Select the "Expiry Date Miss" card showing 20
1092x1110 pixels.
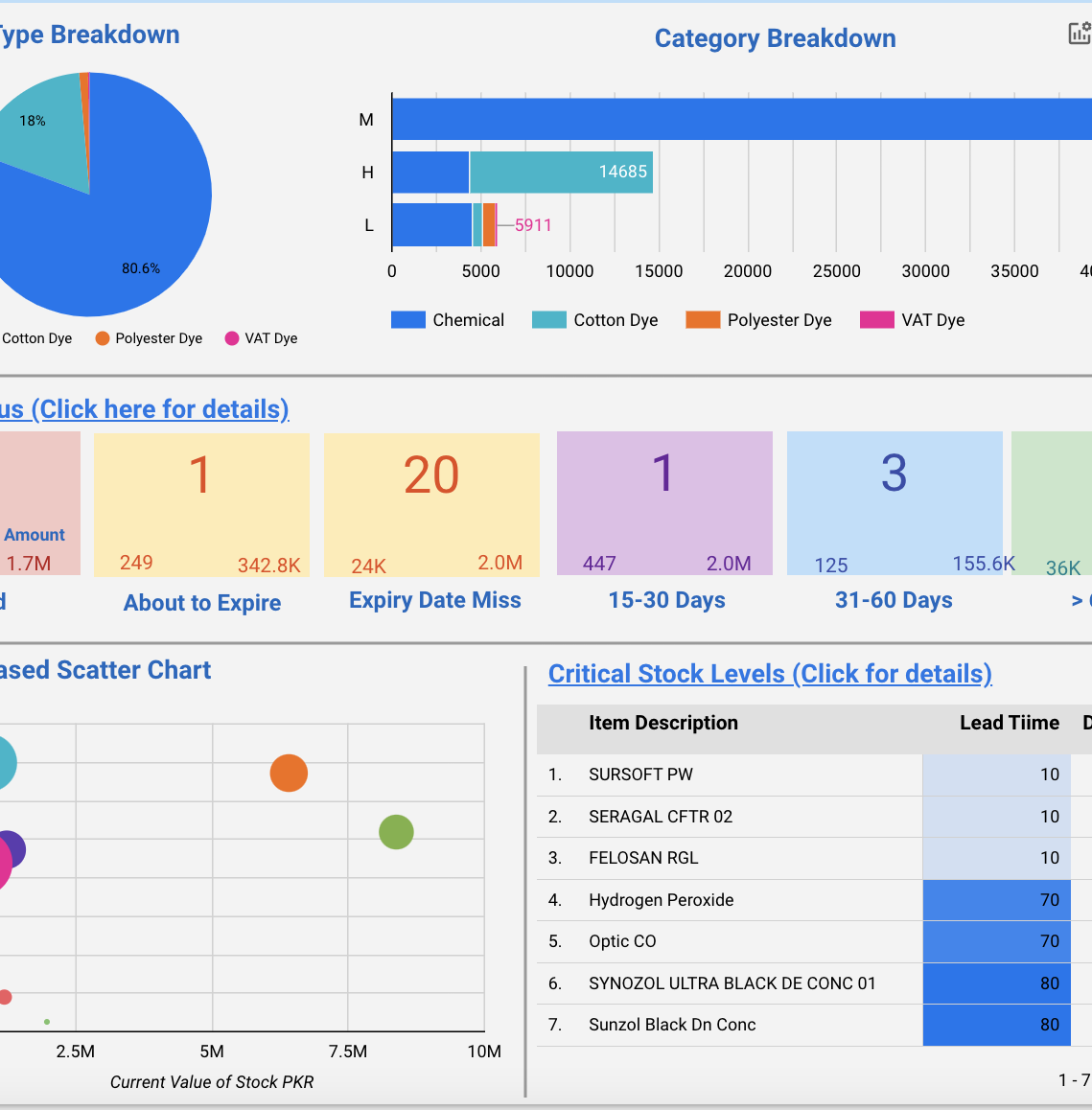[x=432, y=504]
